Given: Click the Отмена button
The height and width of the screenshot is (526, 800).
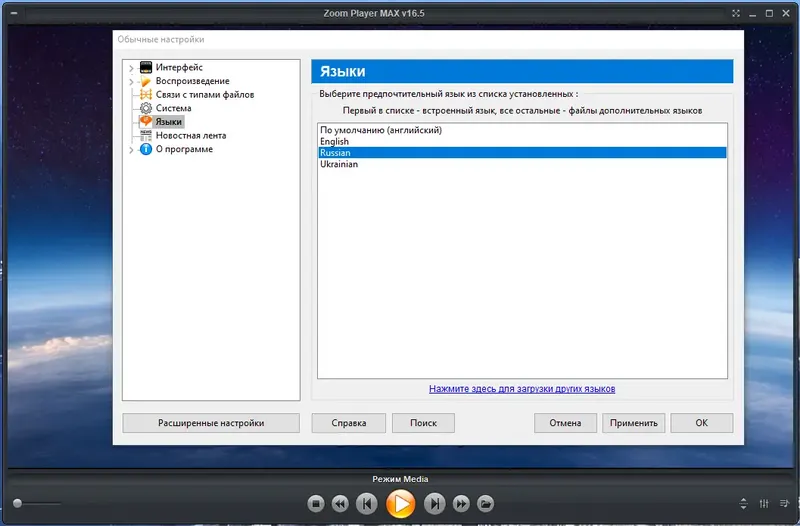Looking at the screenshot, I should coord(565,423).
